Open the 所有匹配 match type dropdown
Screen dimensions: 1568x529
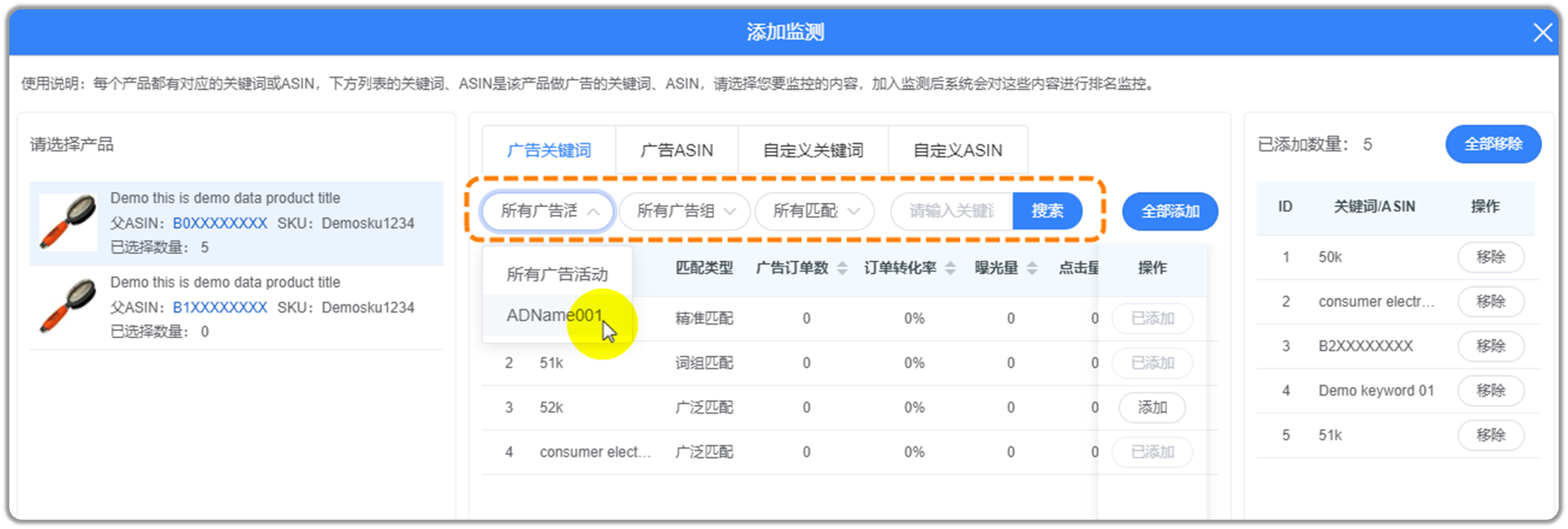point(815,211)
